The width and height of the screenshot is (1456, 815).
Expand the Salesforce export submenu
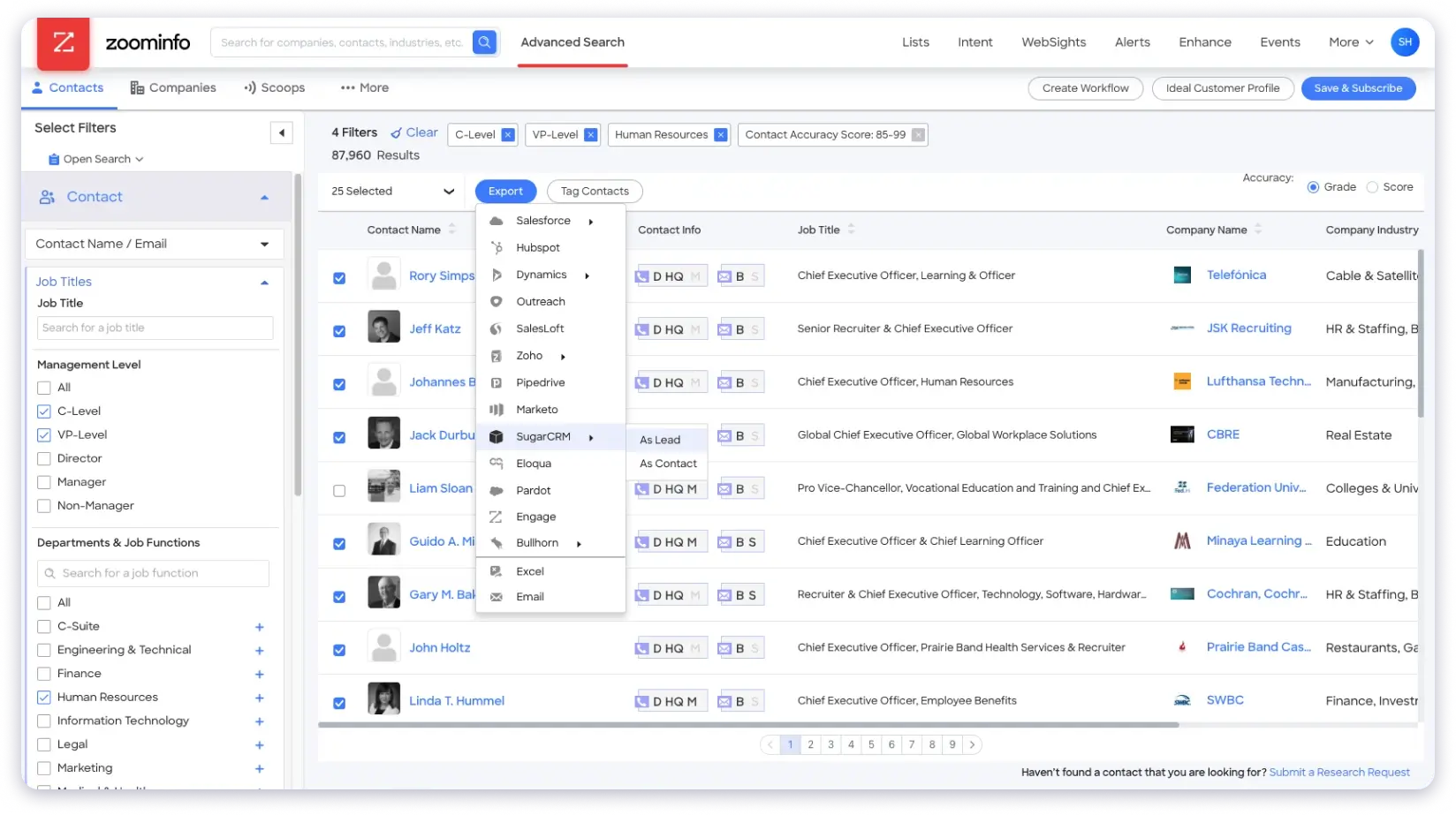click(550, 222)
